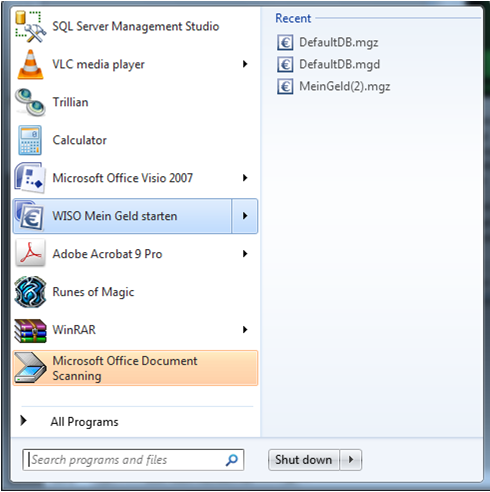This screenshot has height=492, width=490.
Task: Expand Adobe Acrobat 9 Pro jump list arrow
Action: point(245,254)
